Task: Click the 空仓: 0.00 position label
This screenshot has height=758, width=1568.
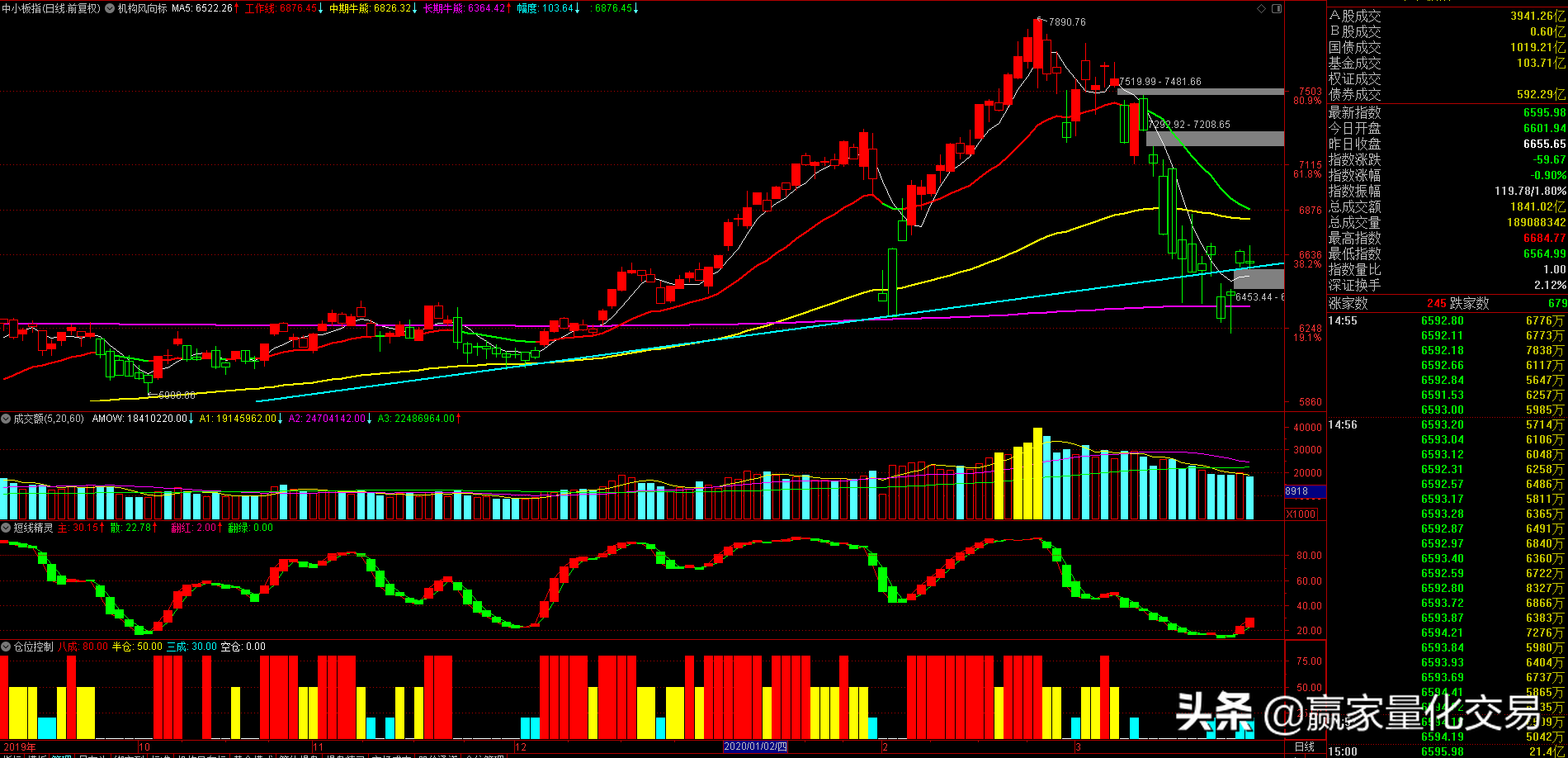Action: pos(243,647)
